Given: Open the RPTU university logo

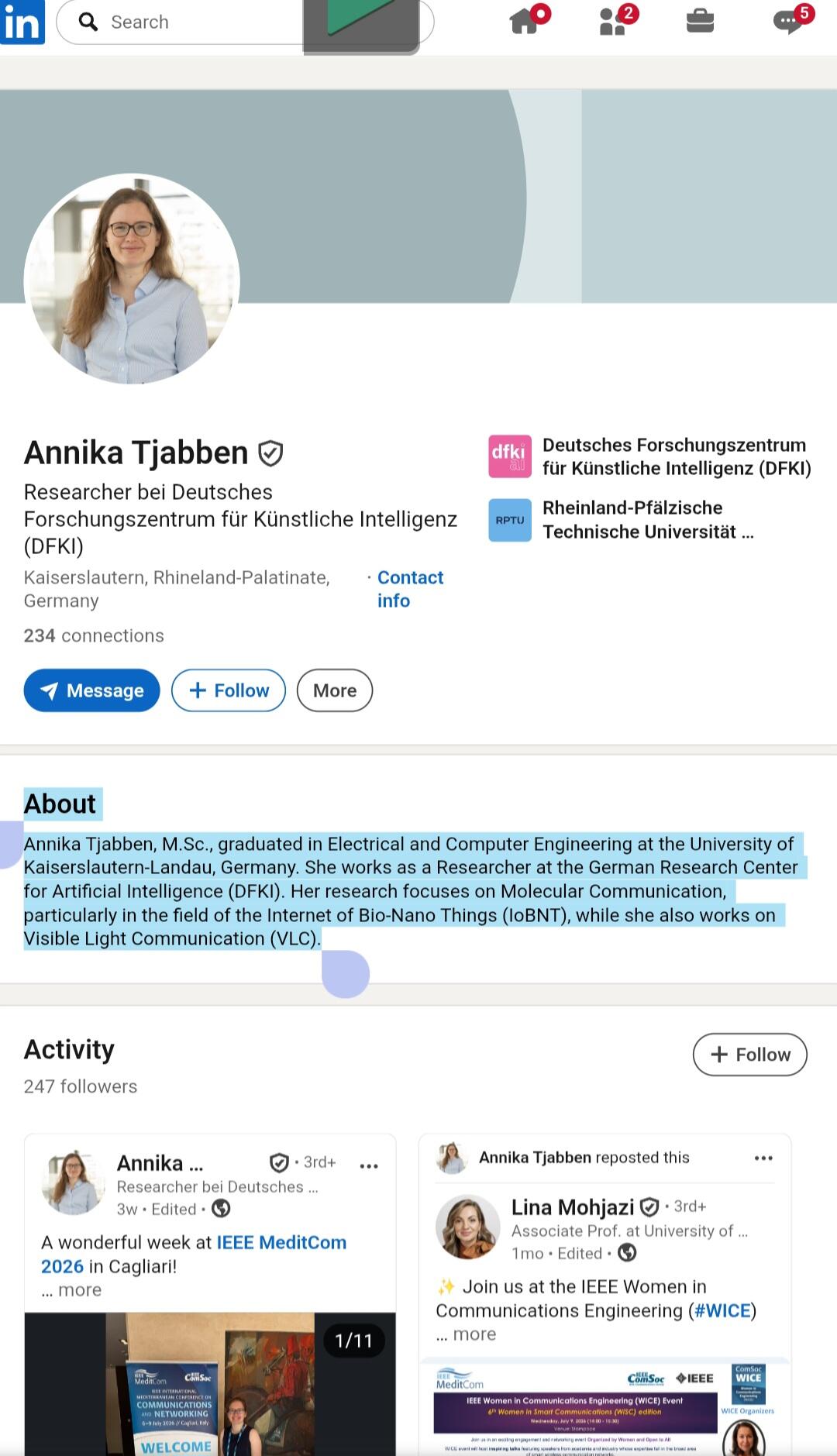Looking at the screenshot, I should click(510, 520).
